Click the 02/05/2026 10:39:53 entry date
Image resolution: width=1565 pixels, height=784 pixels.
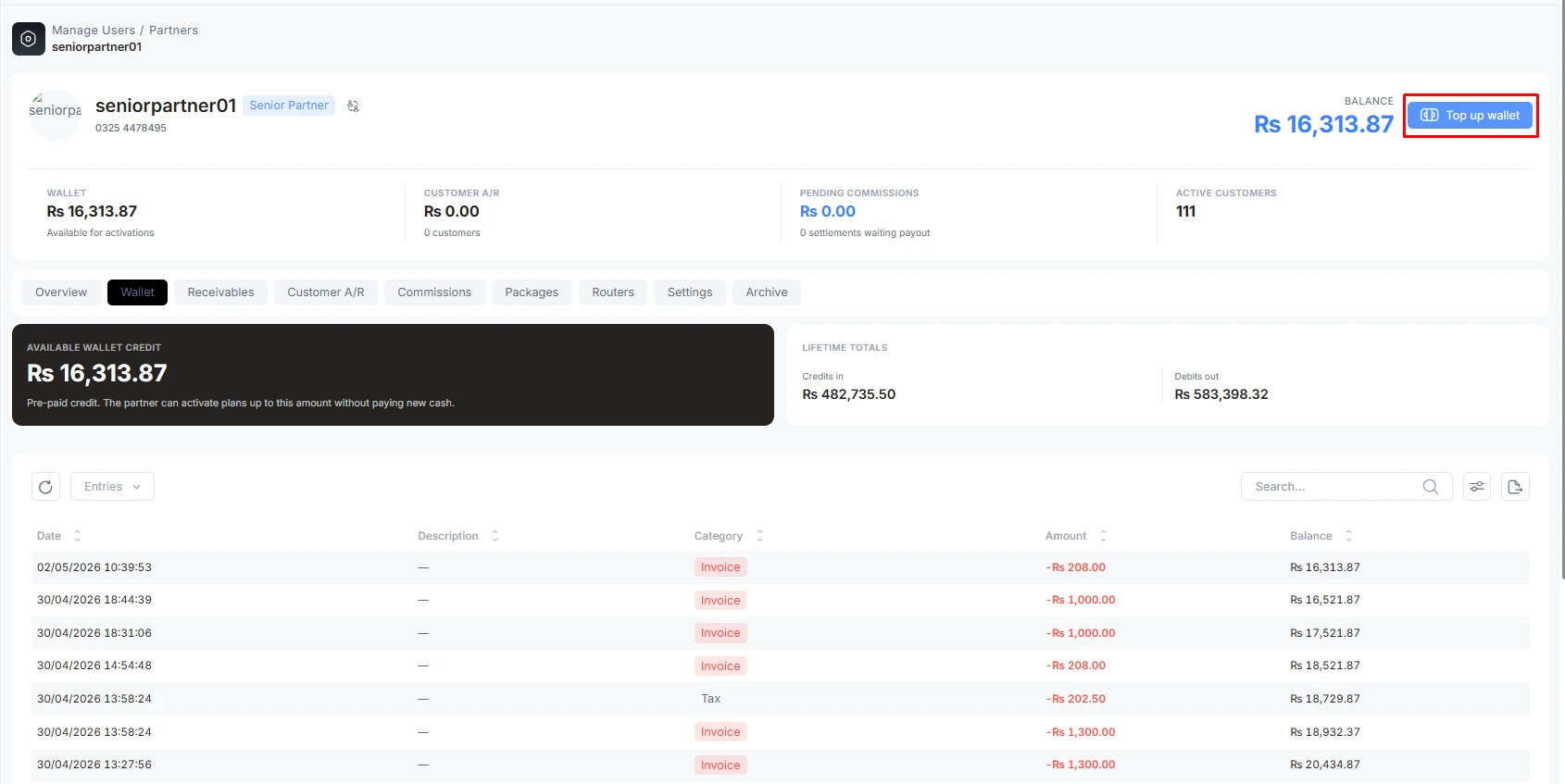click(94, 567)
